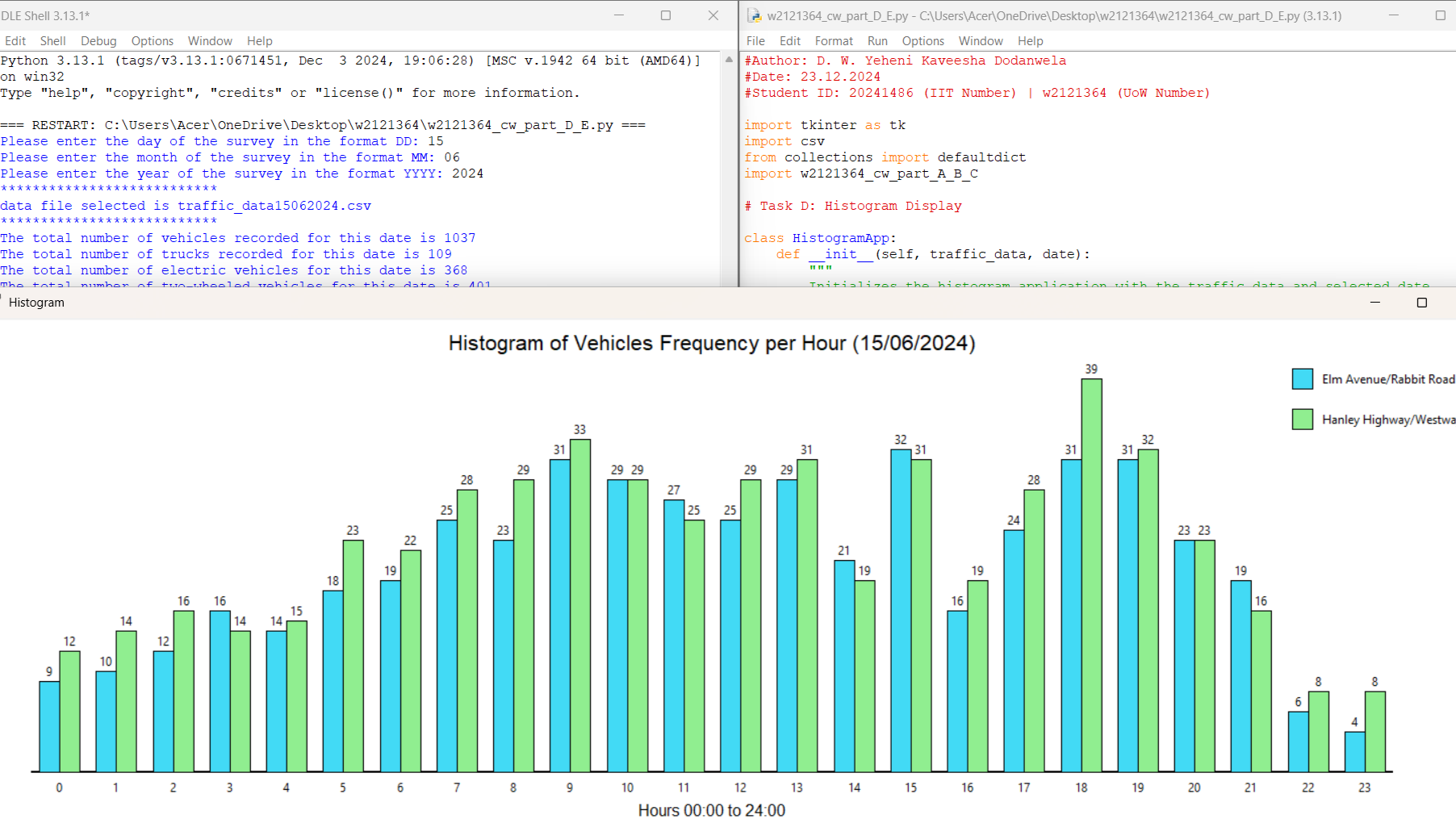Screen dimensions: 1456x819
Task: Open the Run menu in the editor
Action: 877,40
